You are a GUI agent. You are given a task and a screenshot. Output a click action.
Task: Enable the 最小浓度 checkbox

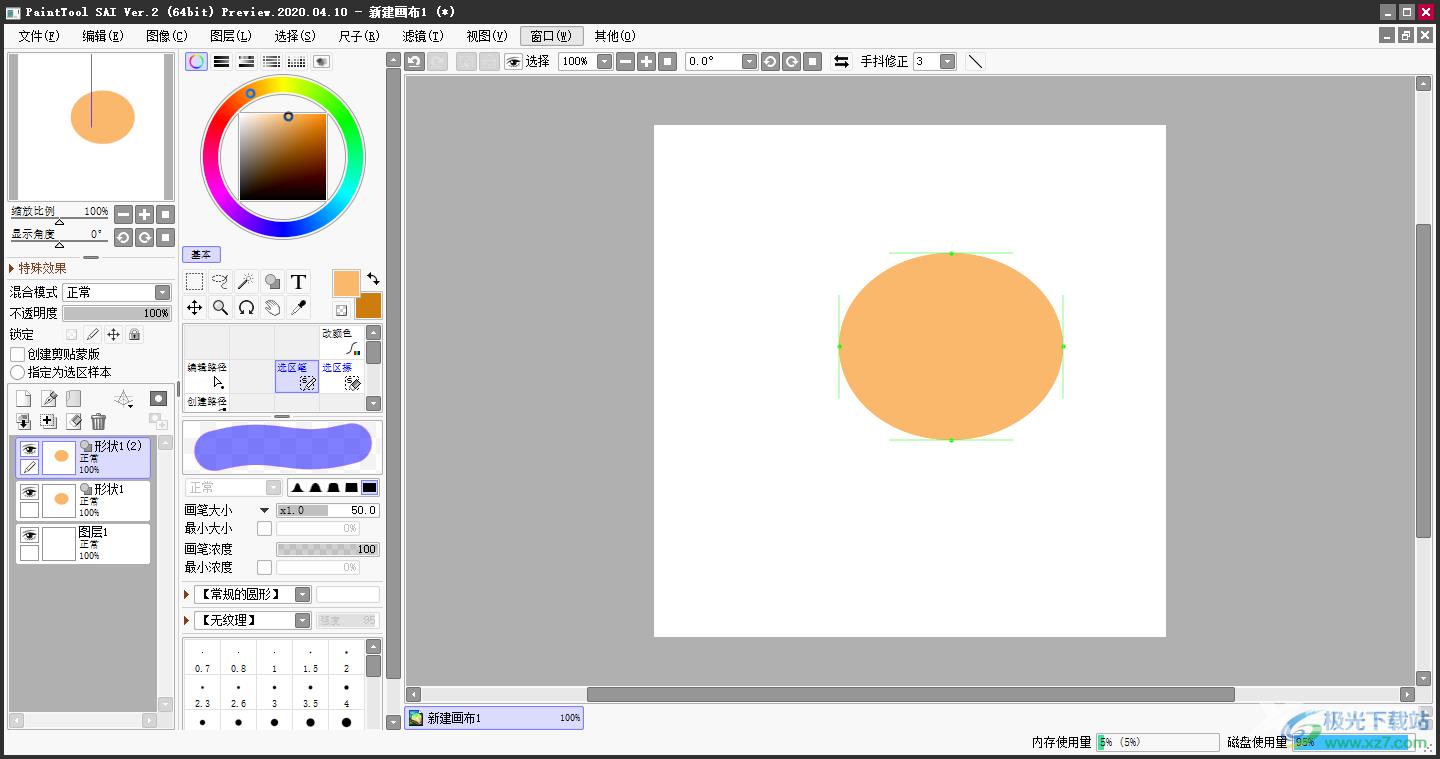[x=264, y=567]
